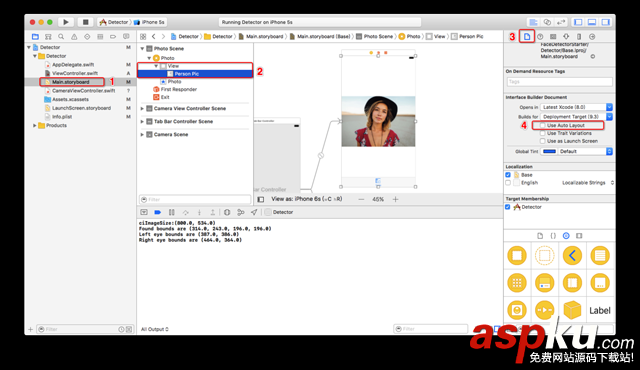The width and height of the screenshot is (640, 370).
Task: Toggle the Utilities panel visibility
Action: 606,22
